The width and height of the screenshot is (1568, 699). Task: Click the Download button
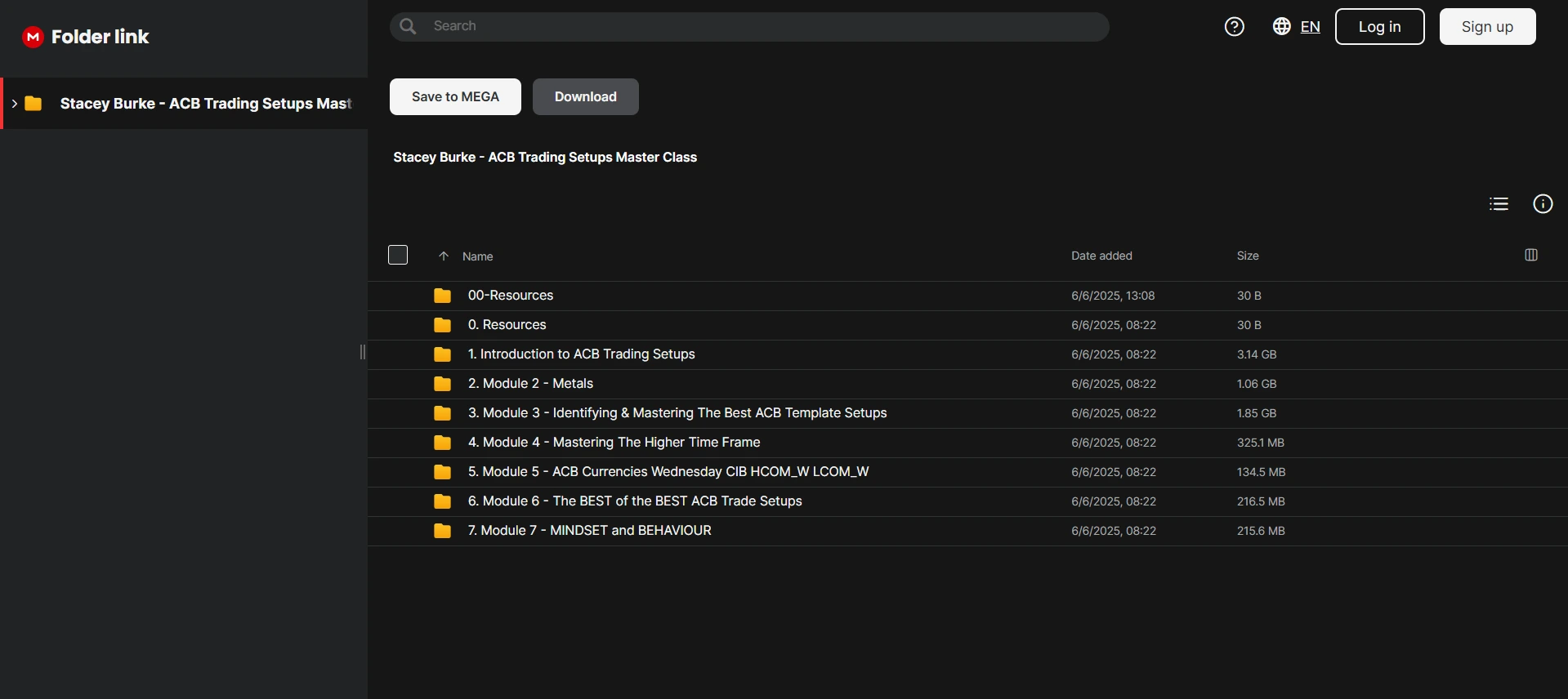tap(586, 97)
